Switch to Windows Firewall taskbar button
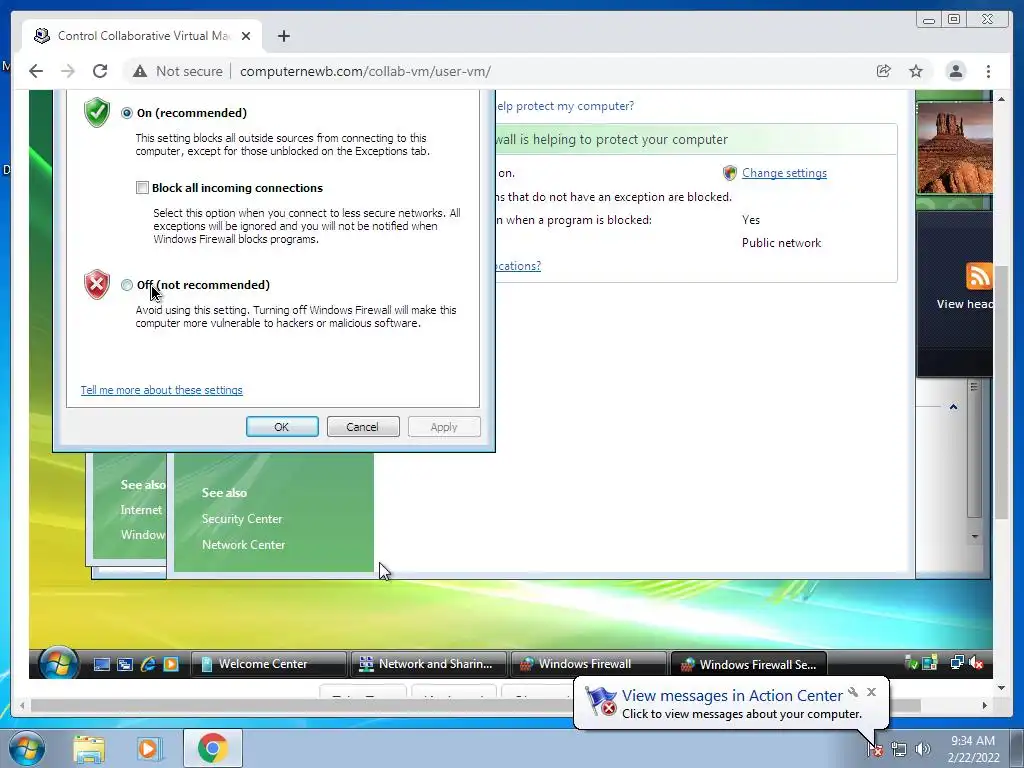 click(x=588, y=664)
